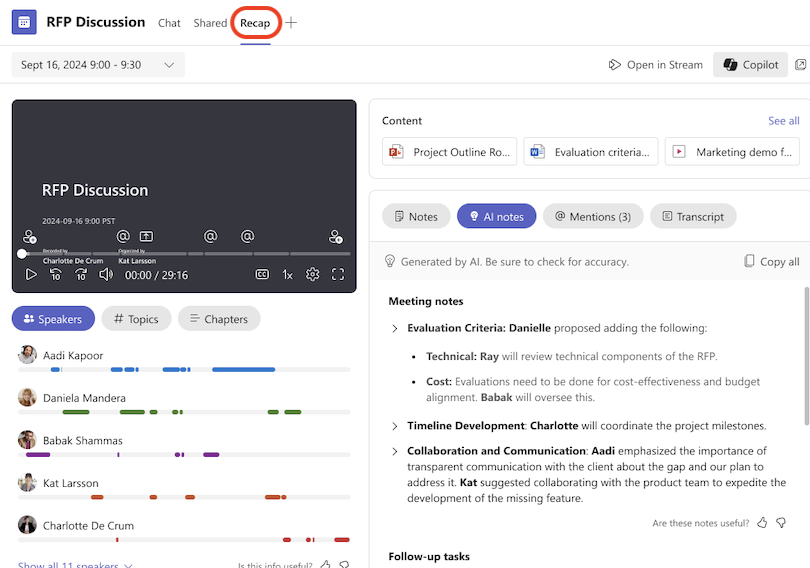Open the Copilot panel
The image size is (810, 568).
[x=750, y=65]
